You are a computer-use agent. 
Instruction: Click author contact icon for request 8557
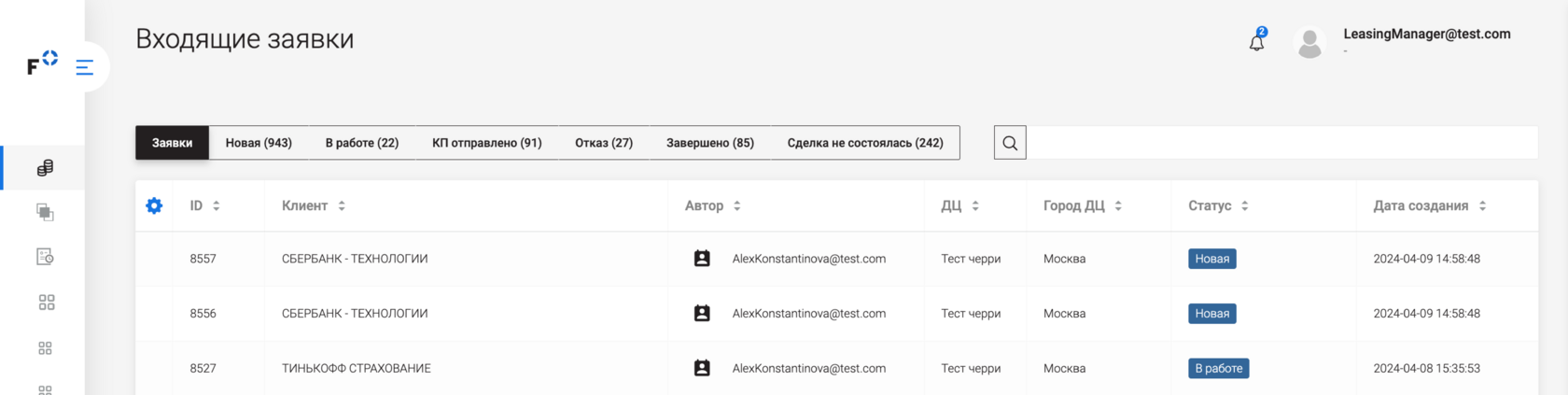(702, 259)
